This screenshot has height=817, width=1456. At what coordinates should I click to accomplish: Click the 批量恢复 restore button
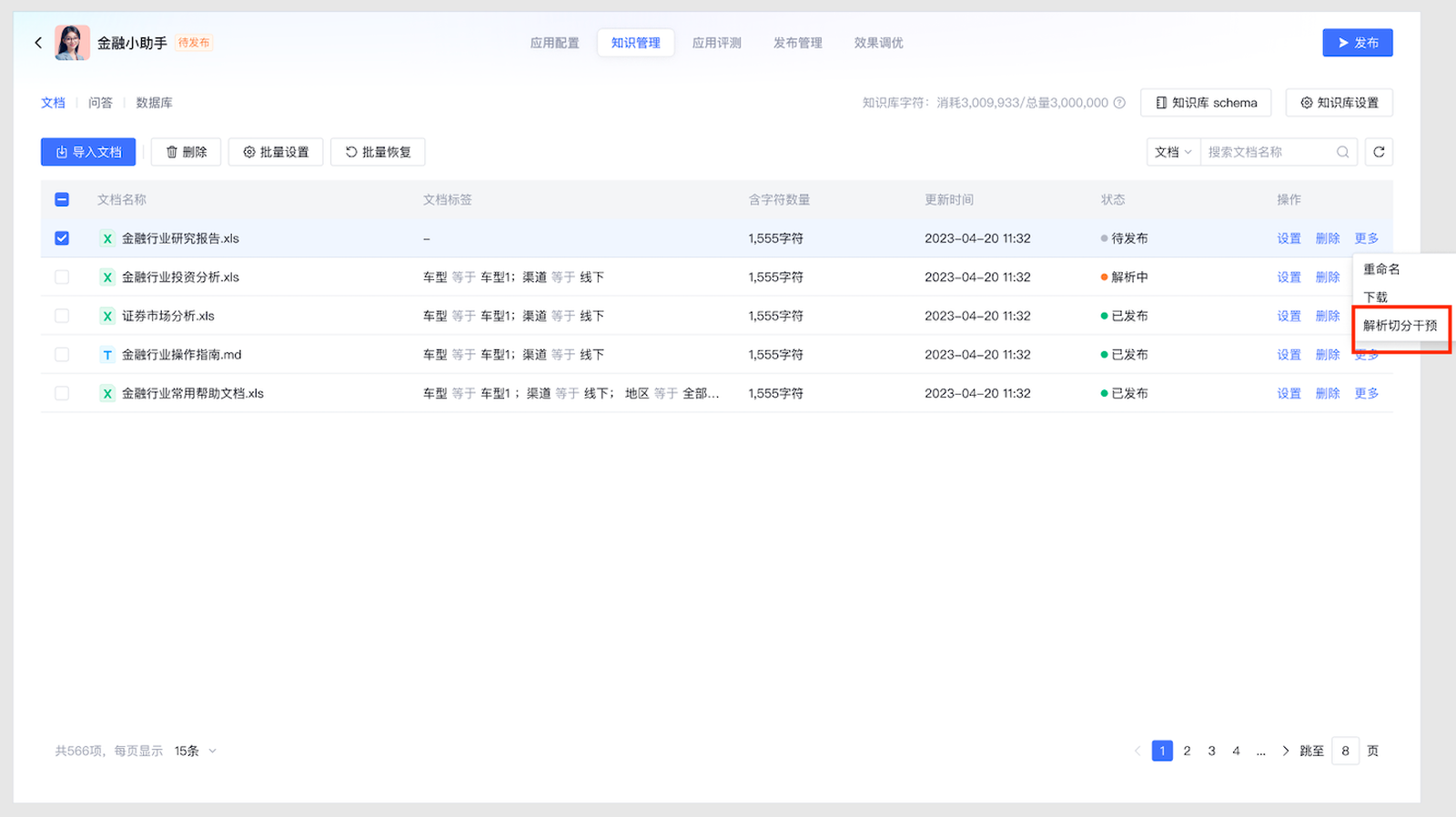point(378,152)
